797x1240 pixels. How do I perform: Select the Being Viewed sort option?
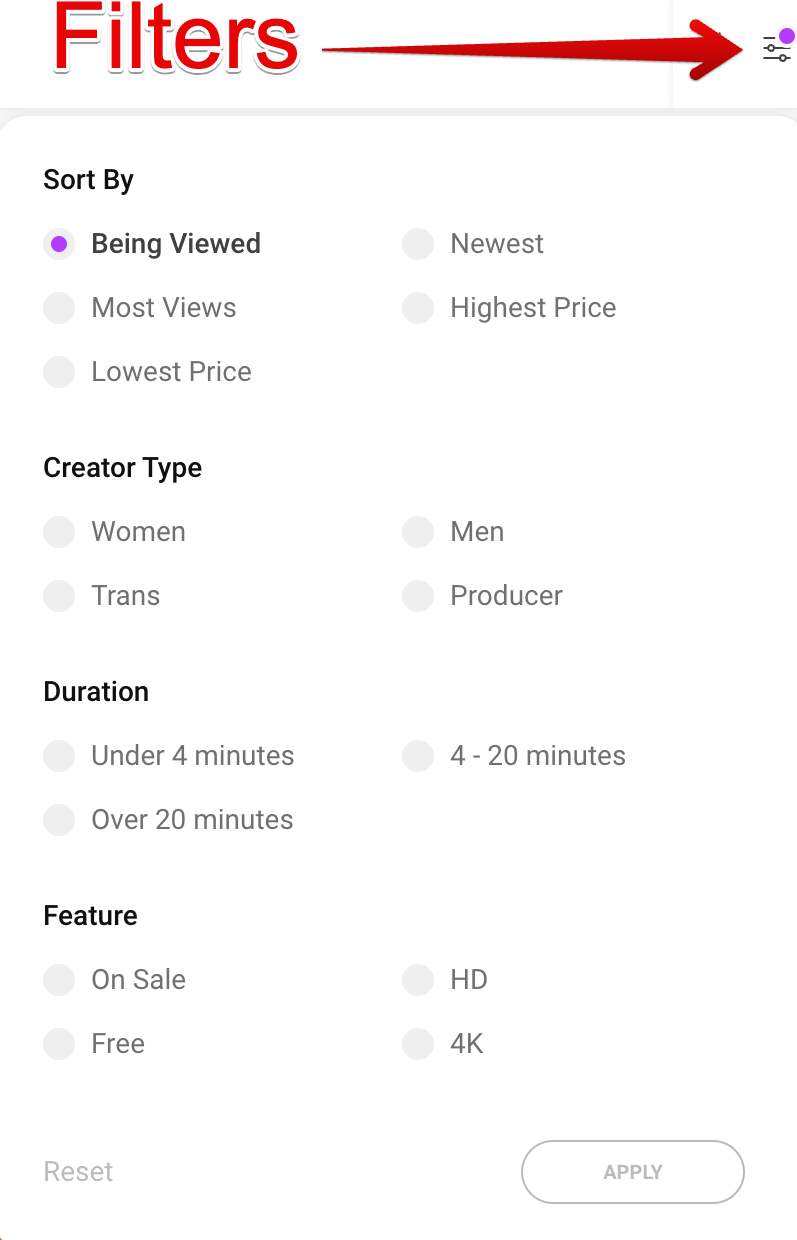tap(60, 244)
